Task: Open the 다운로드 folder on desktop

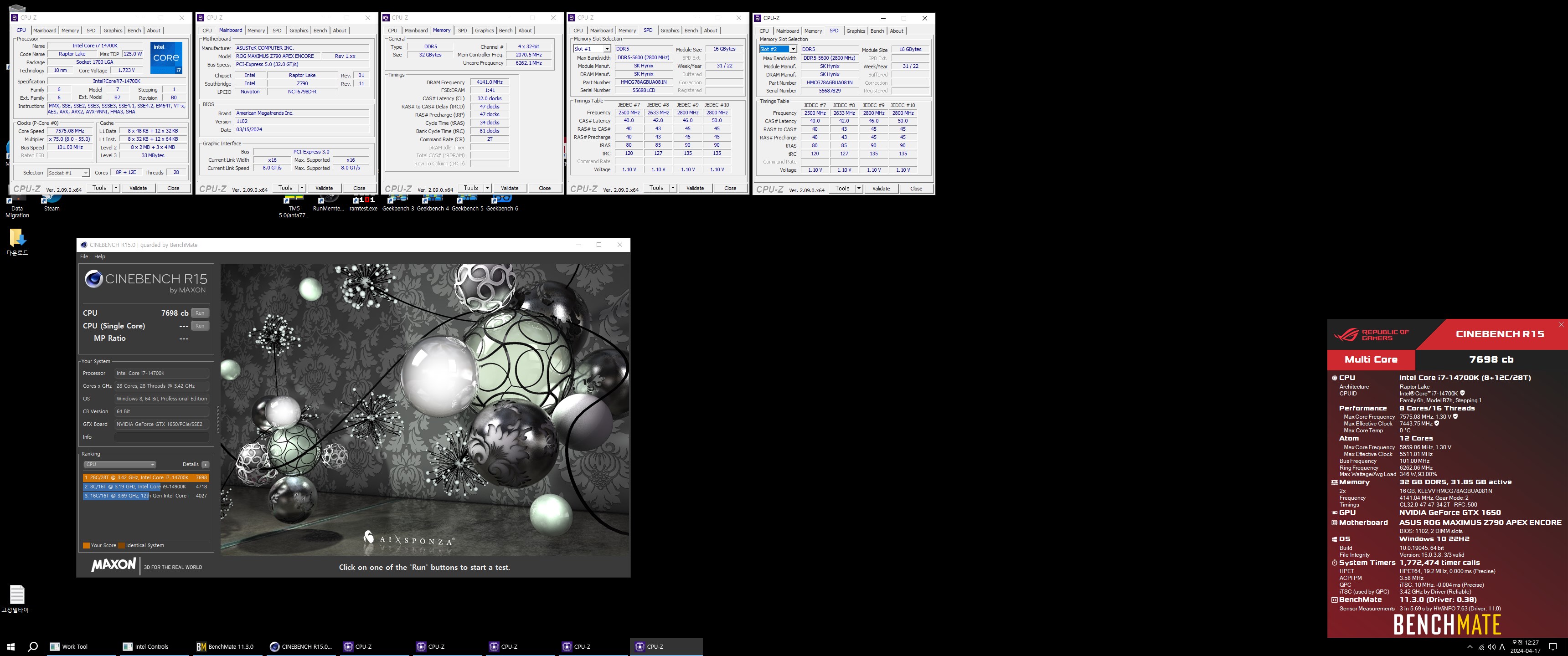Action: tap(17, 241)
